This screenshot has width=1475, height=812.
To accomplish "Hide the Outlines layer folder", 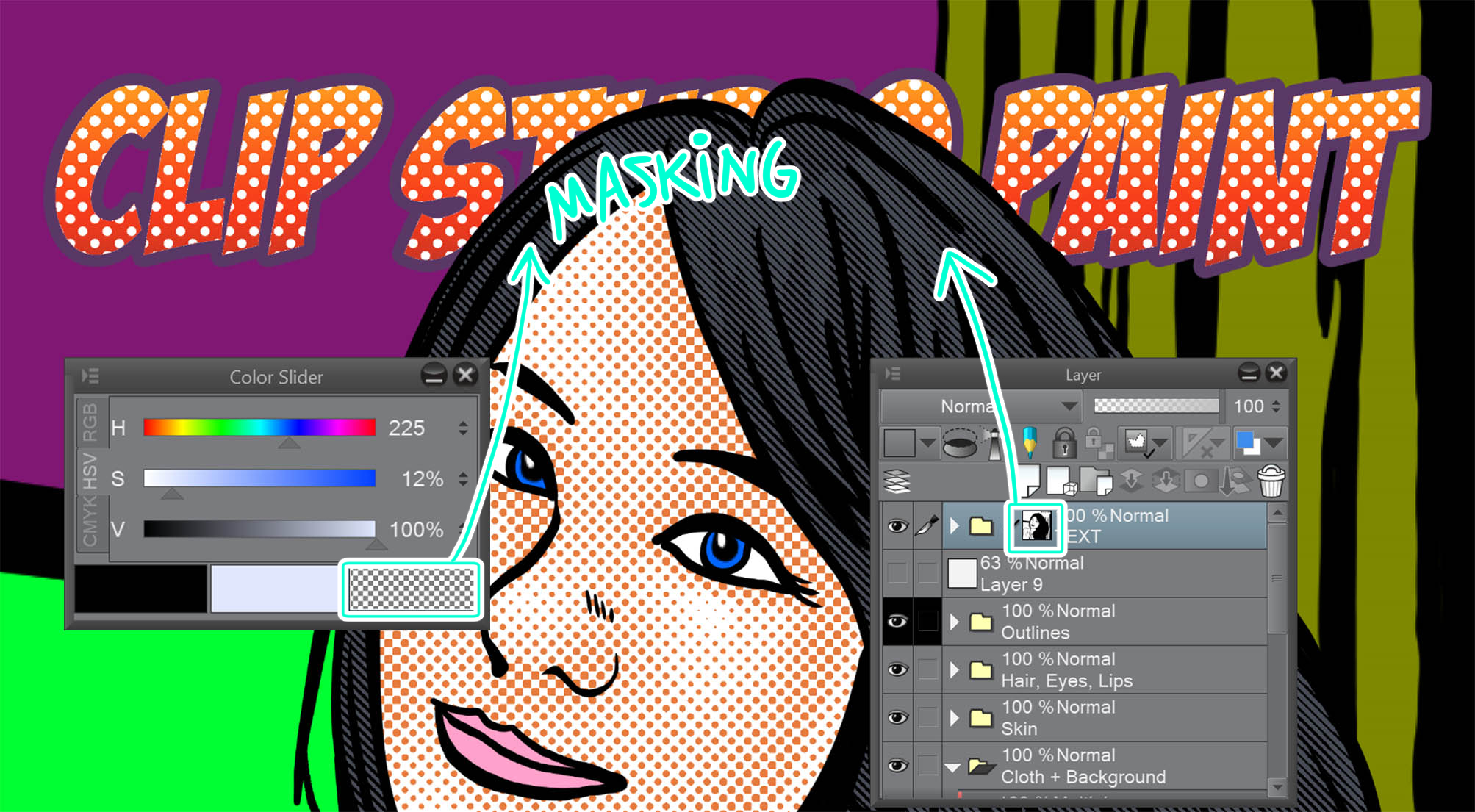I will [897, 622].
